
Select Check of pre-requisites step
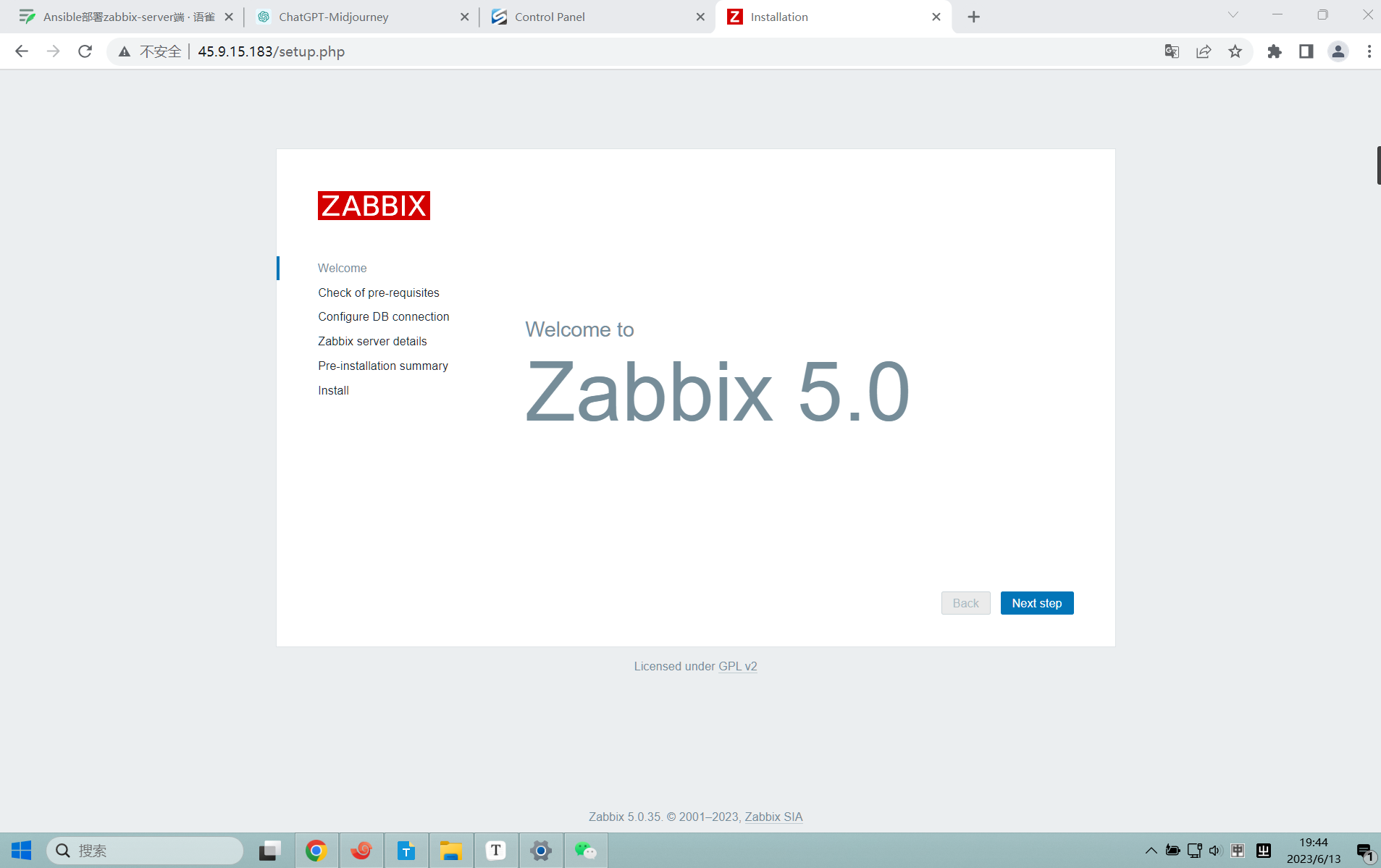click(379, 292)
